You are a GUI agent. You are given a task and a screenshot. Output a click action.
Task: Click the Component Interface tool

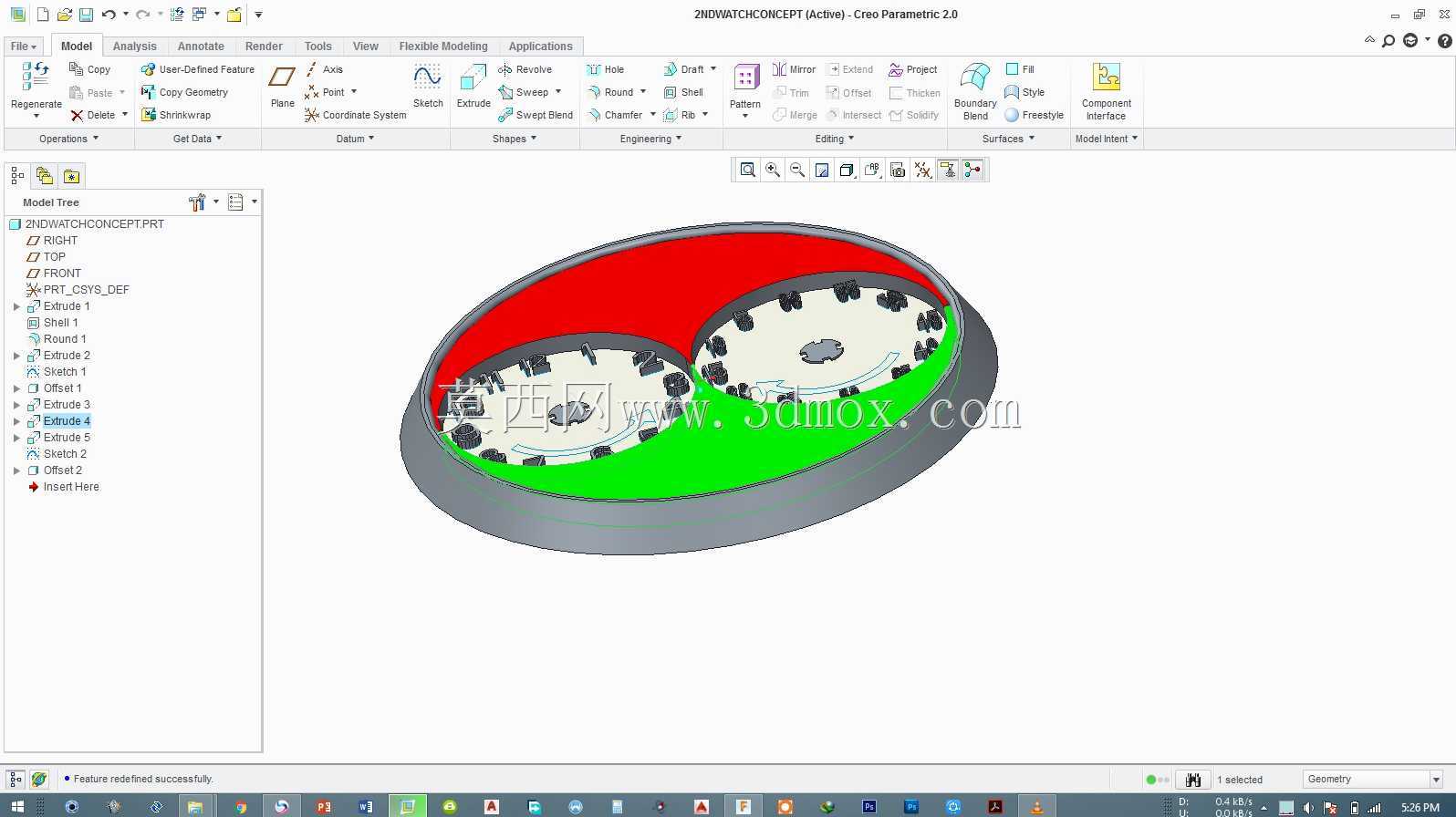click(x=1106, y=91)
